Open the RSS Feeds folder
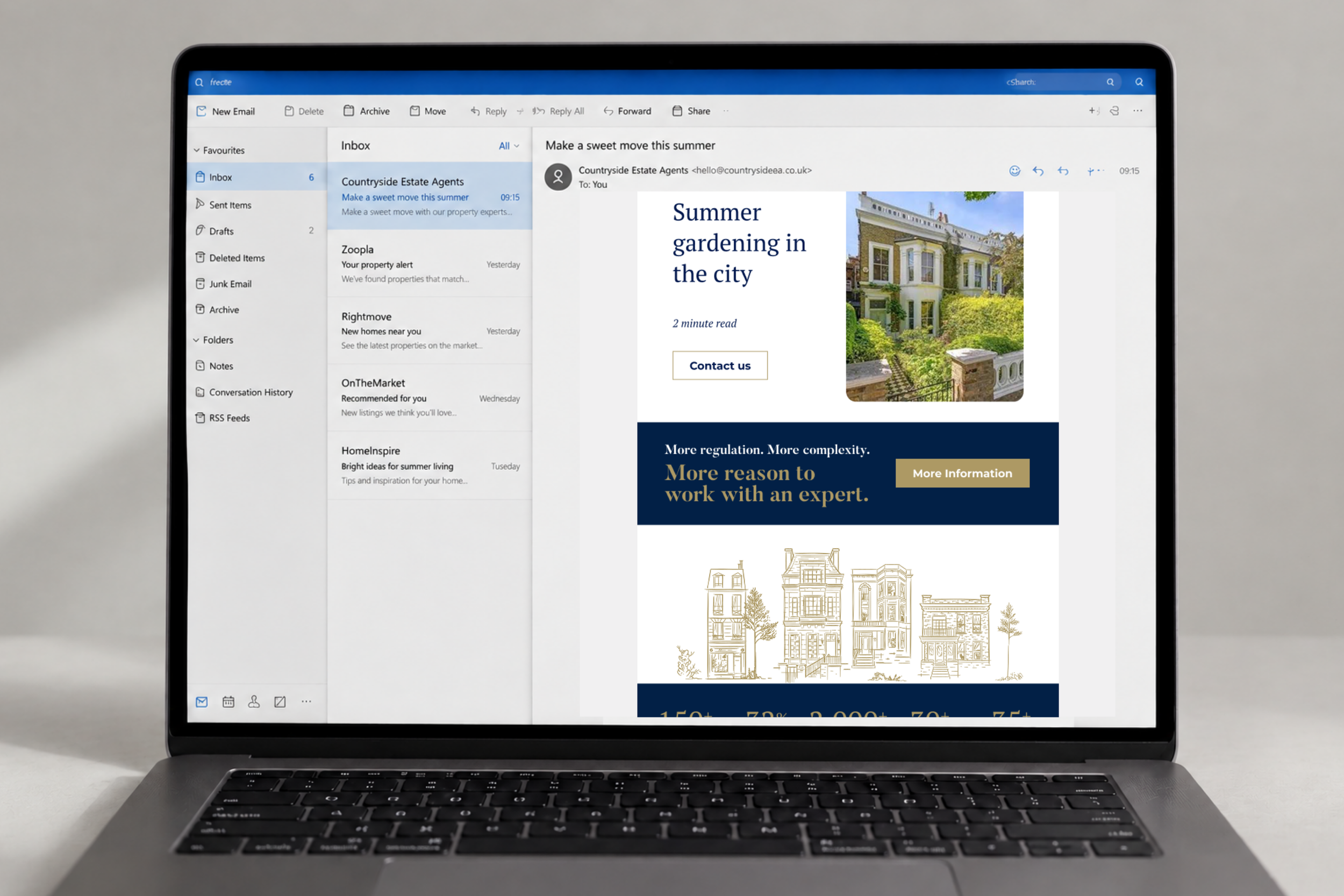This screenshot has width=1344, height=896. (x=257, y=418)
